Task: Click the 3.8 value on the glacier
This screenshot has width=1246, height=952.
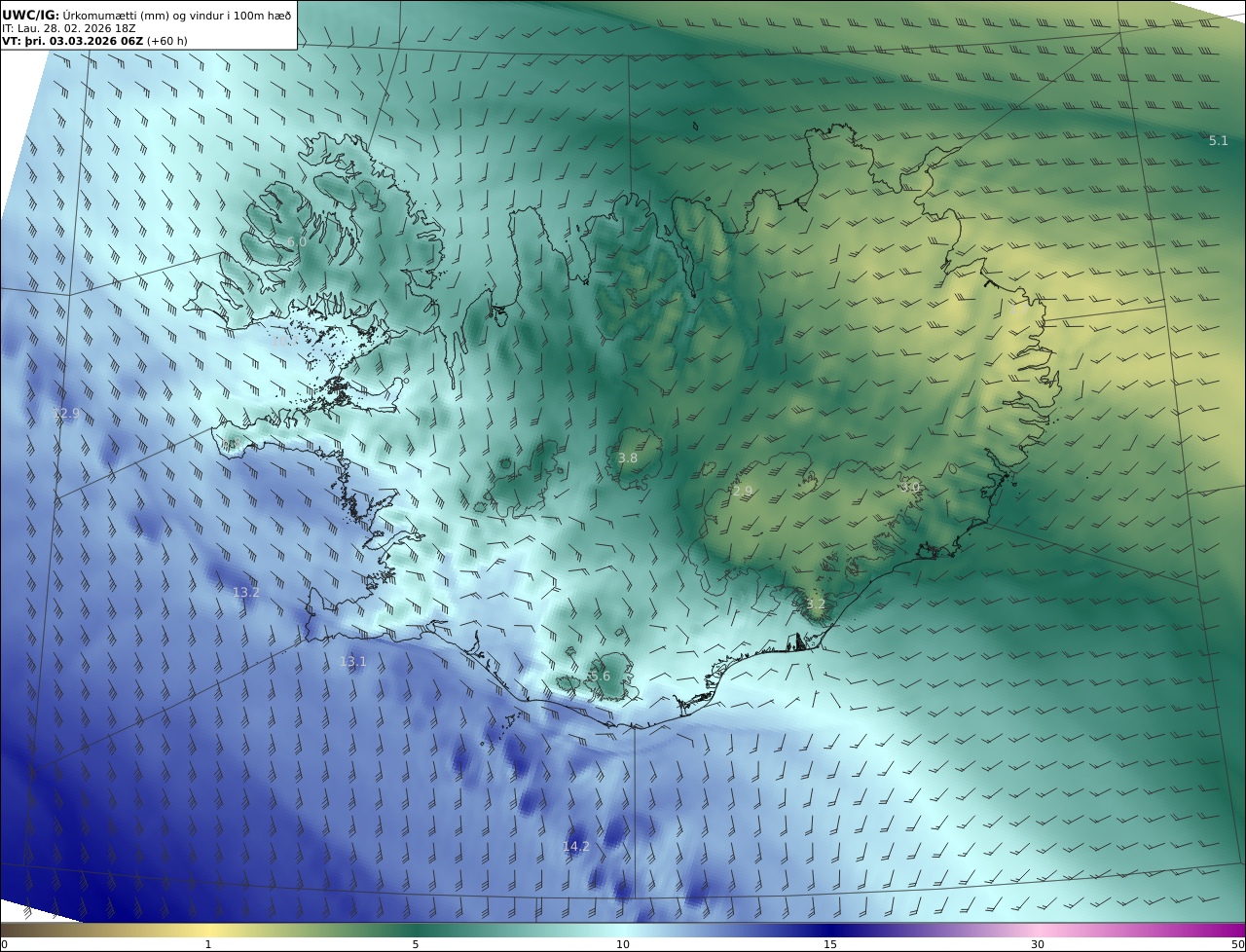Action: [628, 458]
